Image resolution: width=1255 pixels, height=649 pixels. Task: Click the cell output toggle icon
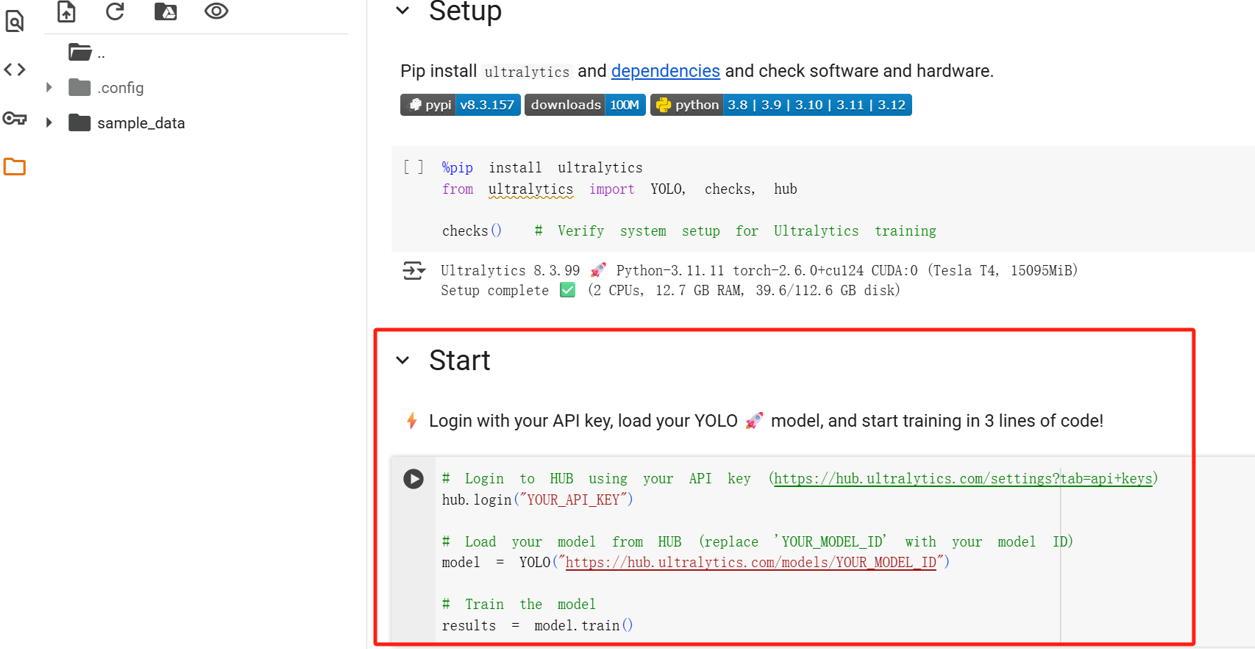[x=413, y=271]
